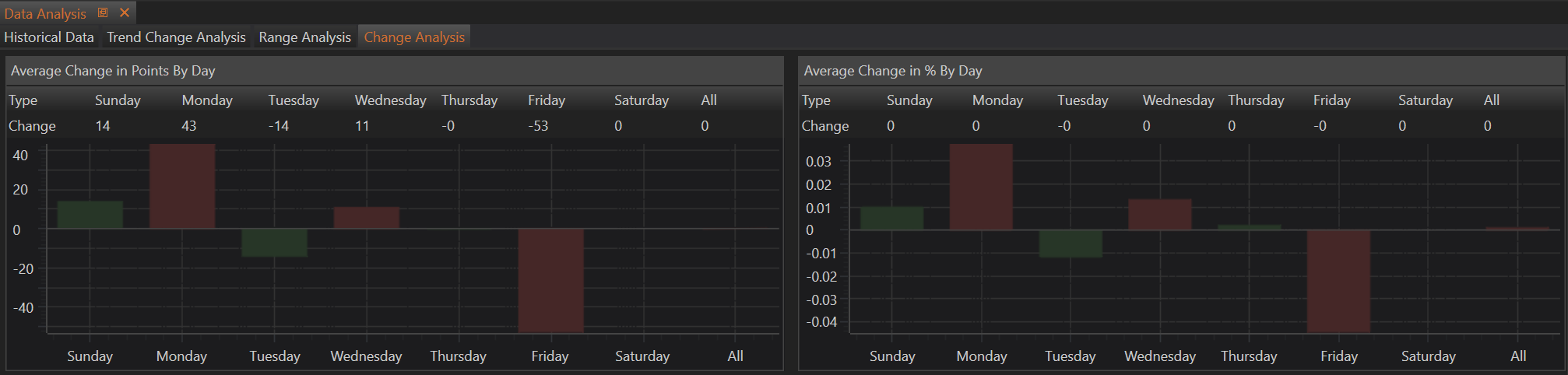Select the Friday bar in the percent chart
The width and height of the screenshot is (1568, 375).
tap(1338, 280)
